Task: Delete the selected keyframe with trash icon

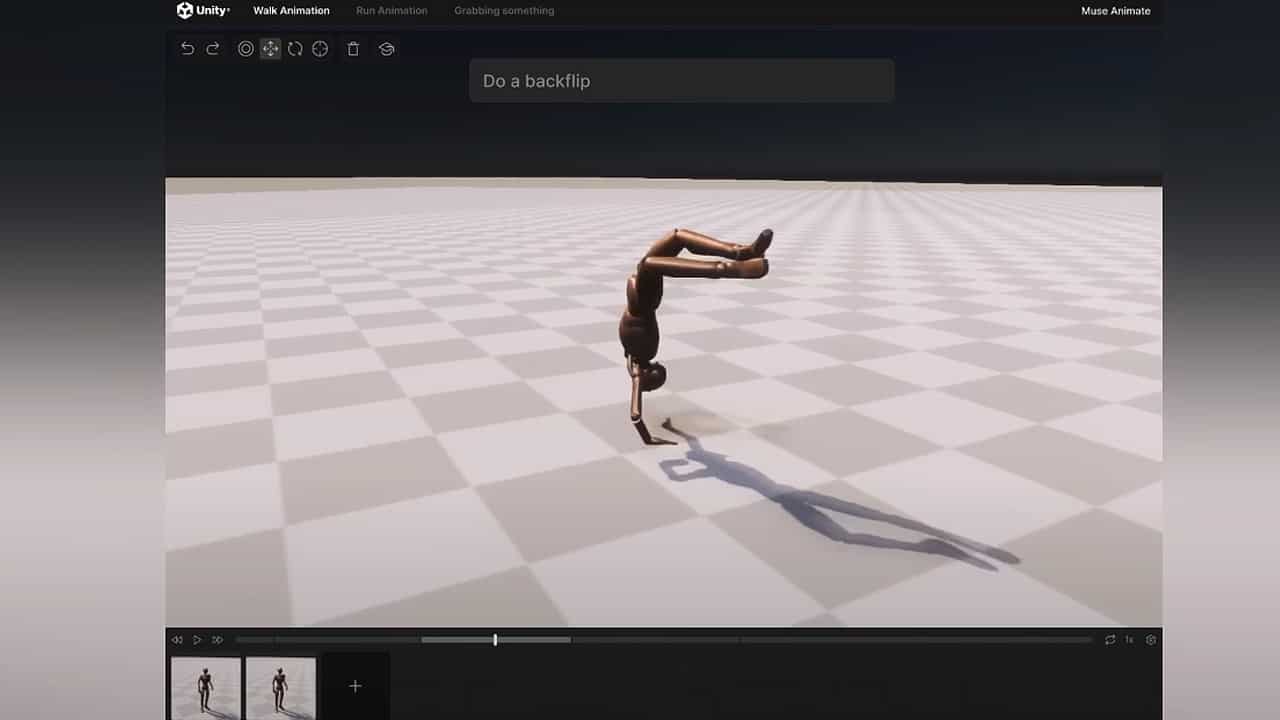Action: tap(353, 48)
